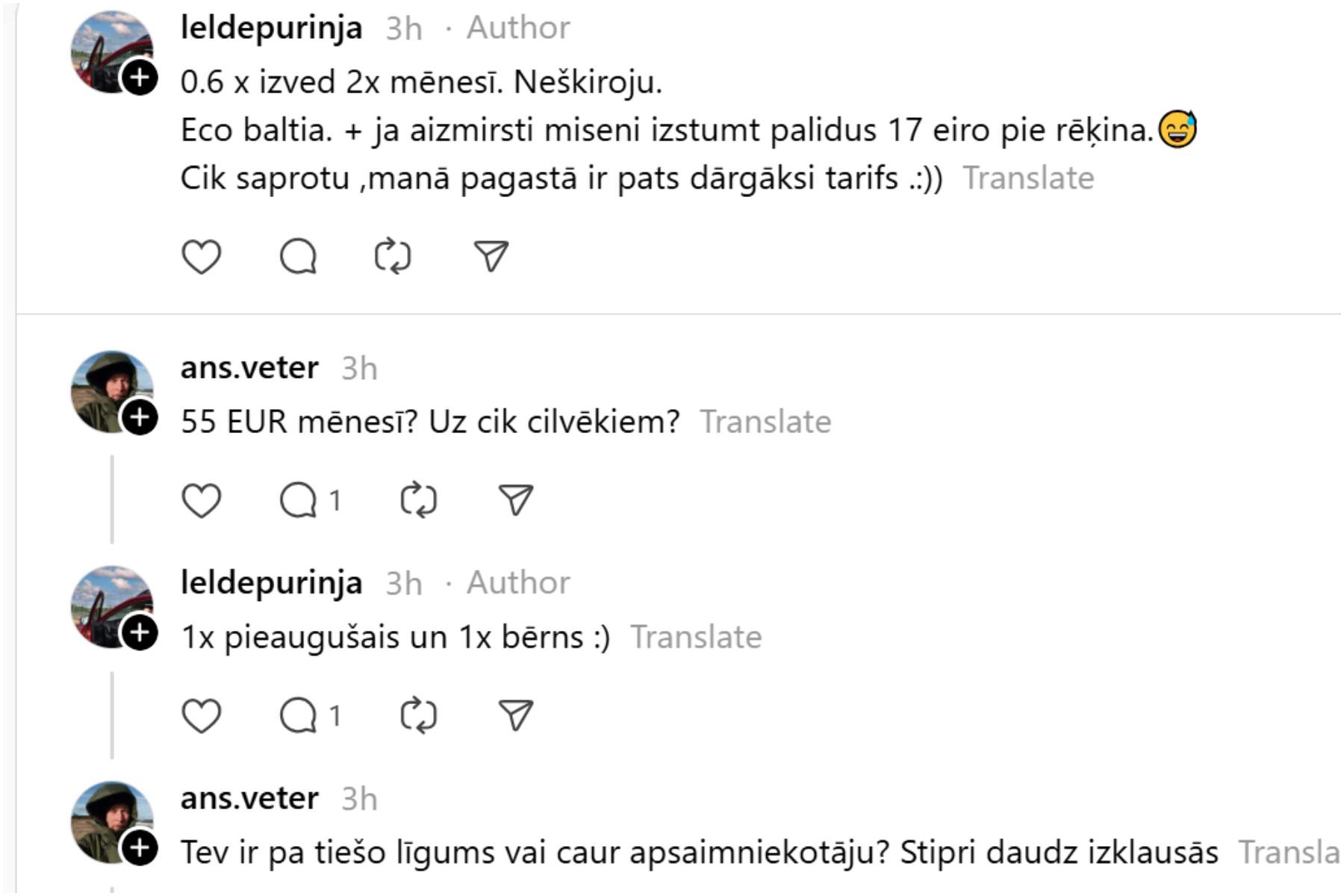Repost the '1x pieaugušais un 1x bērns' reply
1344x896 pixels.
[418, 715]
